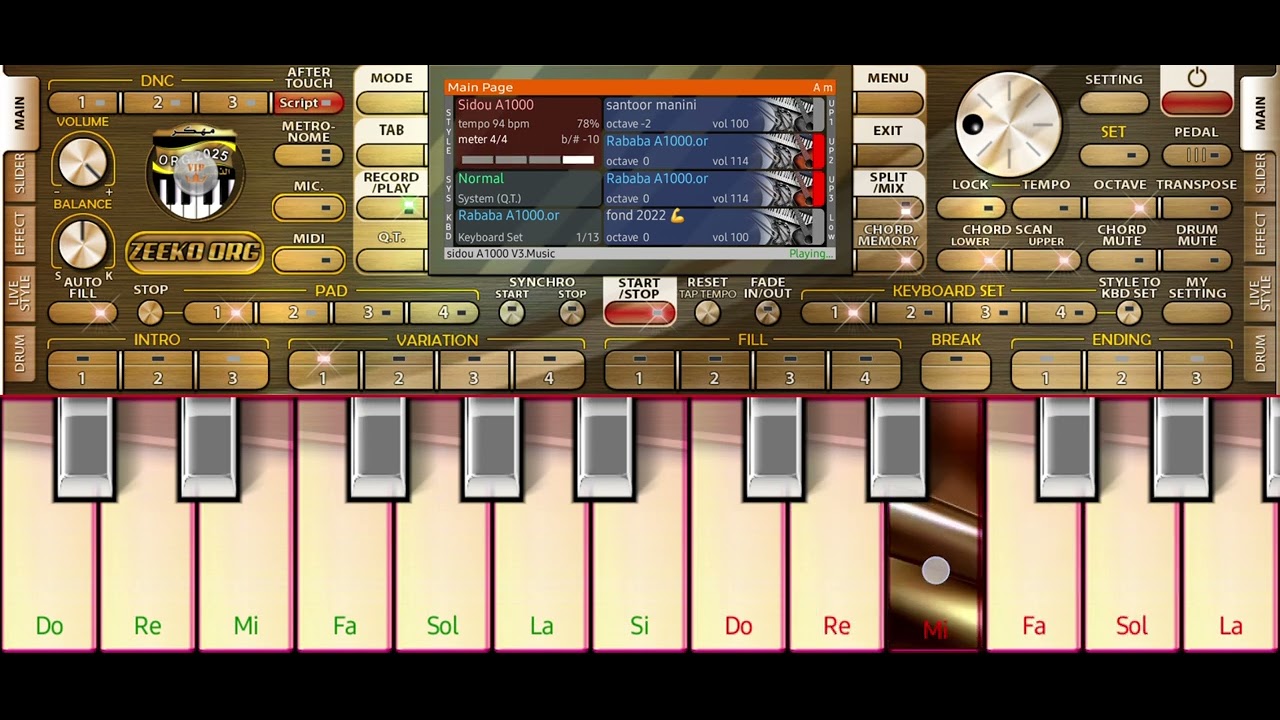Select Ending 3 button
The width and height of the screenshot is (1280, 720).
pyautogui.click(x=1196, y=370)
